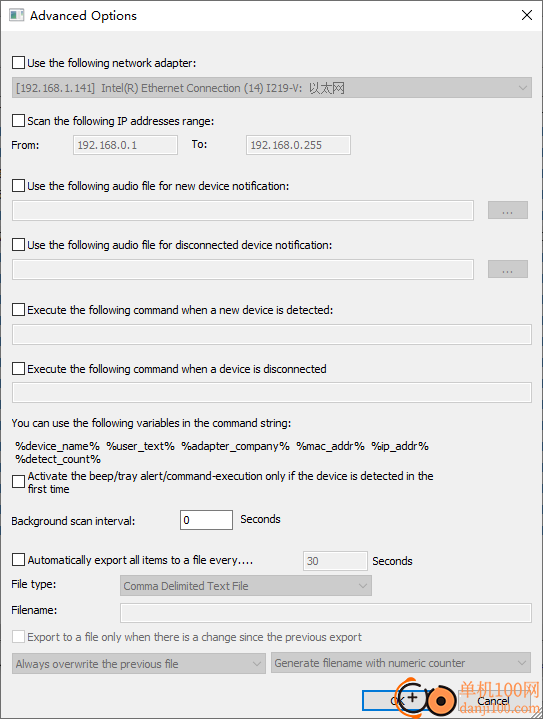Click the Filename text field
The width and height of the screenshot is (543, 719).
326,613
